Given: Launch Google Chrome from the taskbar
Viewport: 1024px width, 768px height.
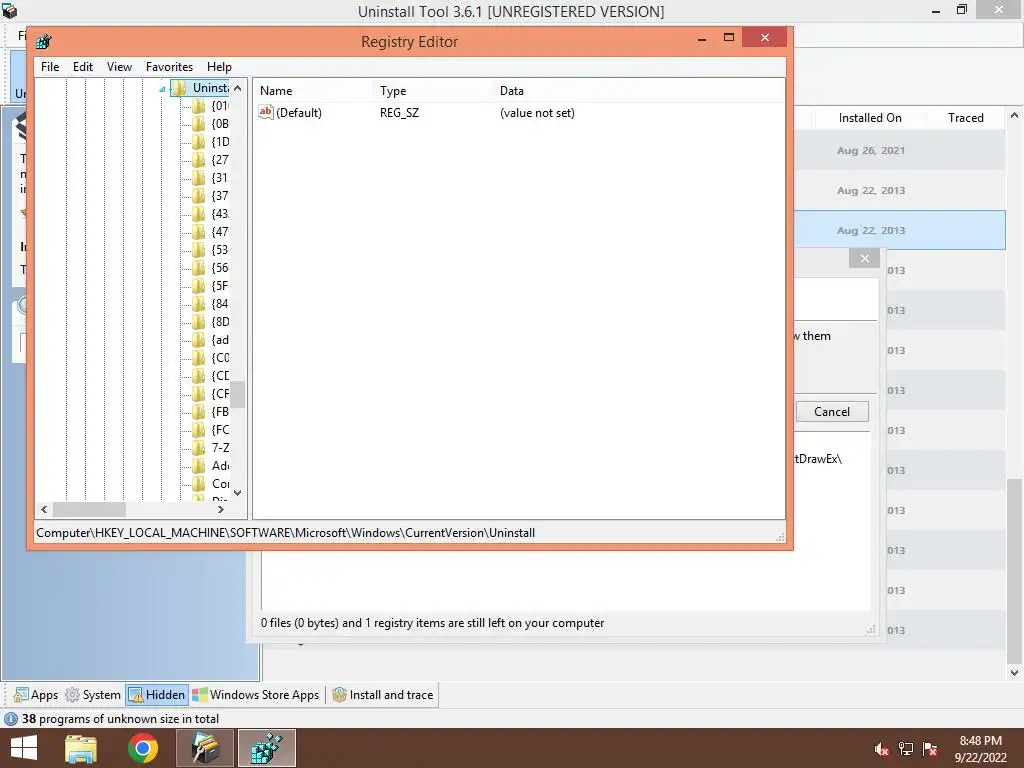Looking at the screenshot, I should coord(143,748).
